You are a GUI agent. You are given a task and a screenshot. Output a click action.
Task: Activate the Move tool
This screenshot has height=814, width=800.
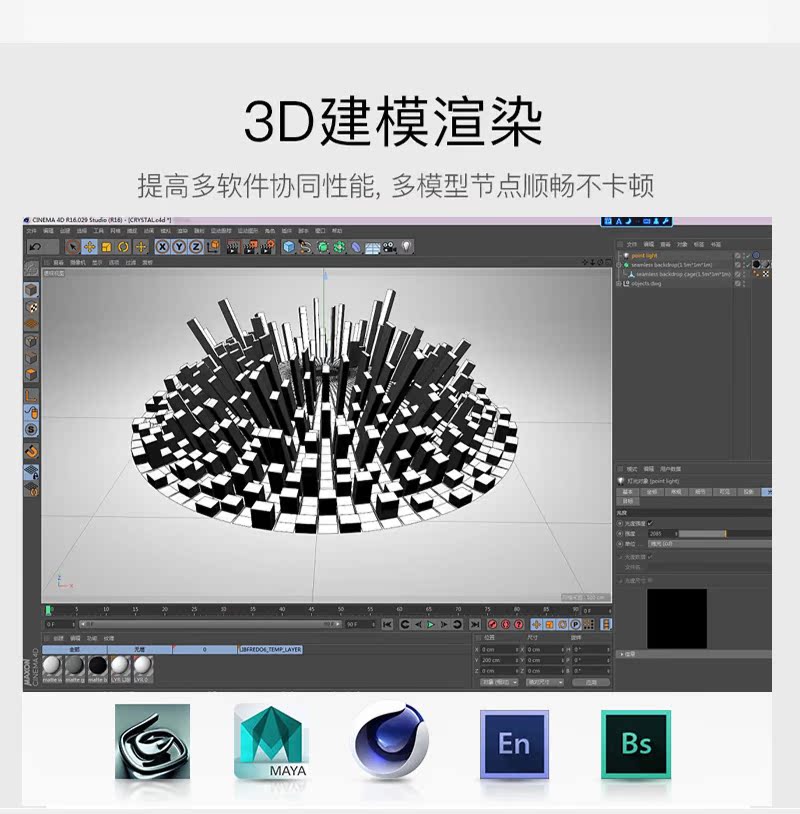tap(89, 247)
